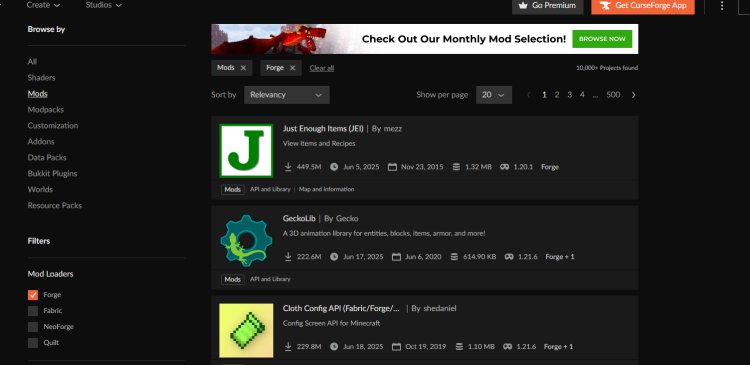This screenshot has width=750, height=365.
Task: Click Map and Information tag on JEI
Action: pos(327,189)
